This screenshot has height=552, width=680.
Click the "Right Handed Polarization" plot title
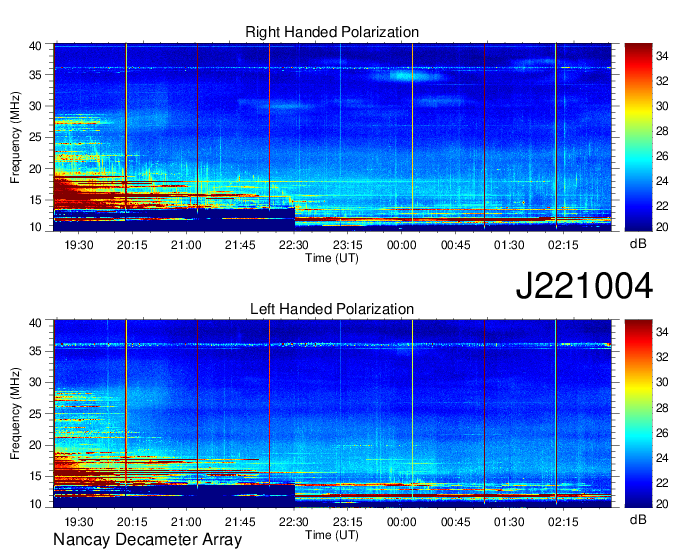332,32
